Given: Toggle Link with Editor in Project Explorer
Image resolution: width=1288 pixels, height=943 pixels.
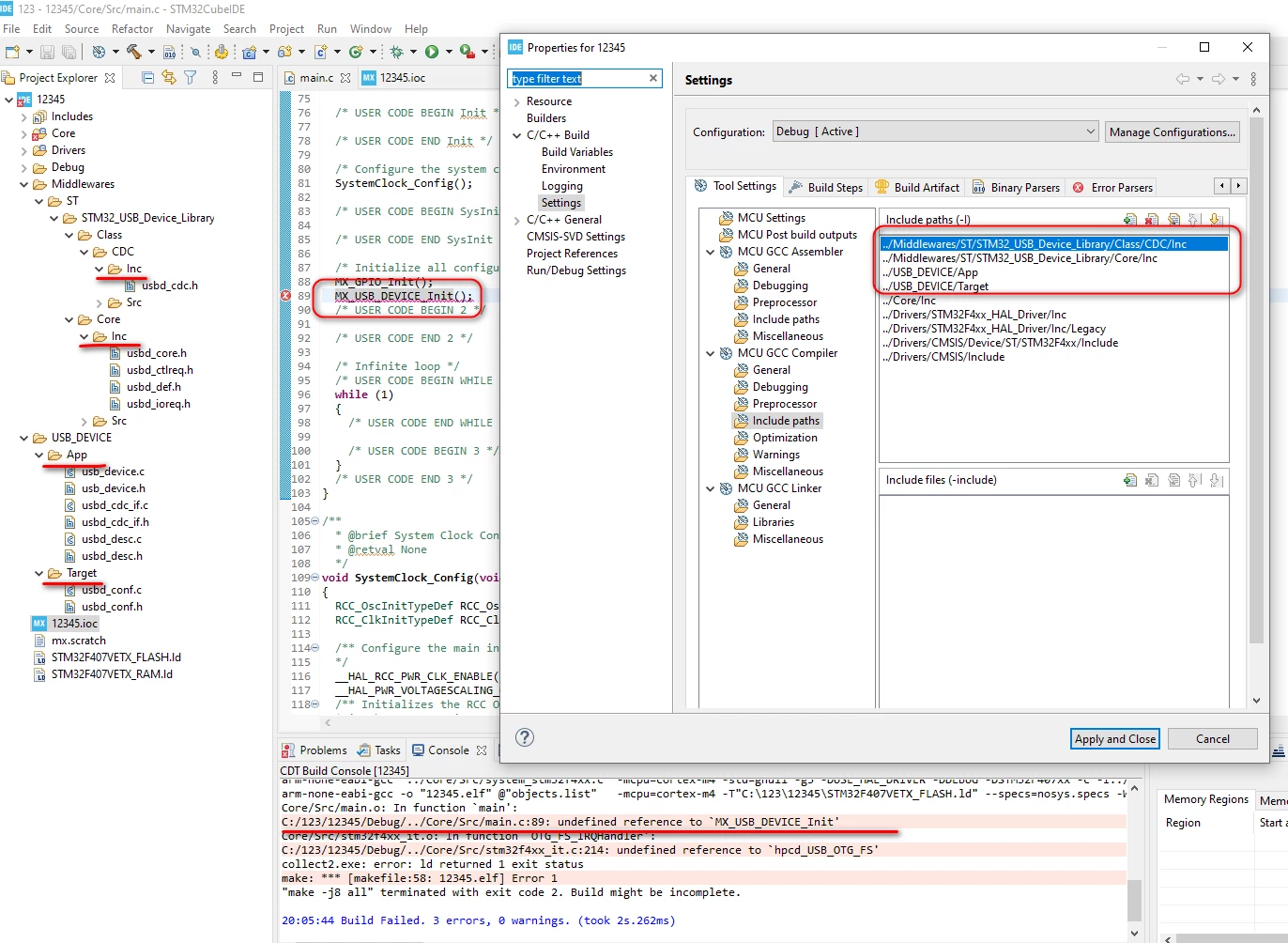Looking at the screenshot, I should [169, 78].
